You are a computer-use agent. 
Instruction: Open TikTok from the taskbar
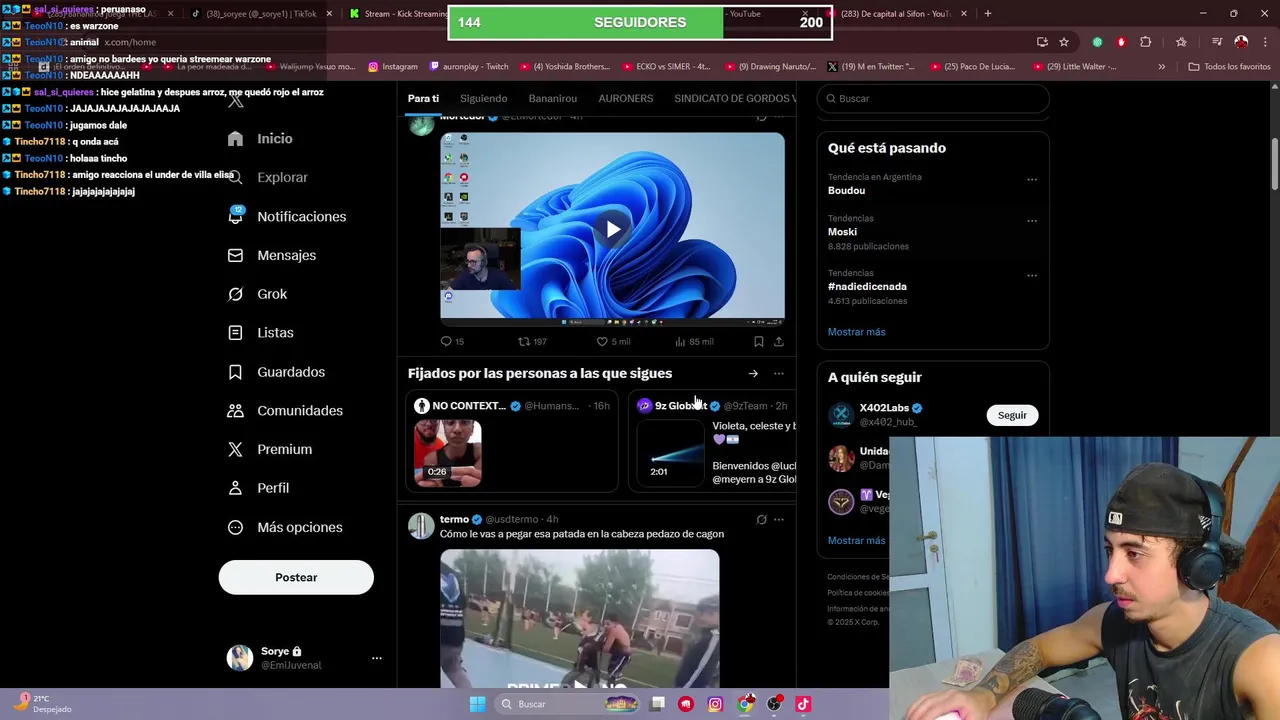pos(802,704)
